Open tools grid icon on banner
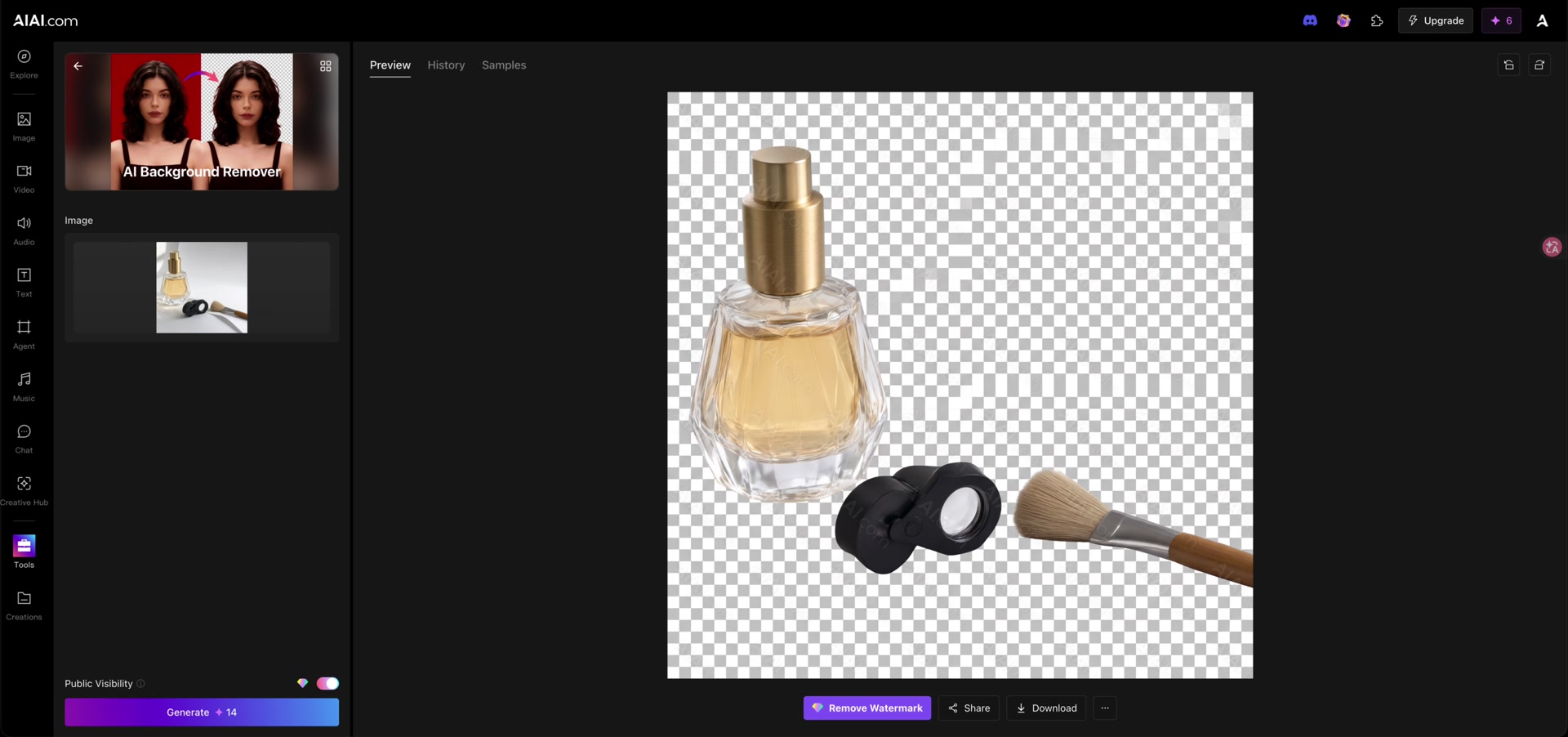 coord(326,66)
